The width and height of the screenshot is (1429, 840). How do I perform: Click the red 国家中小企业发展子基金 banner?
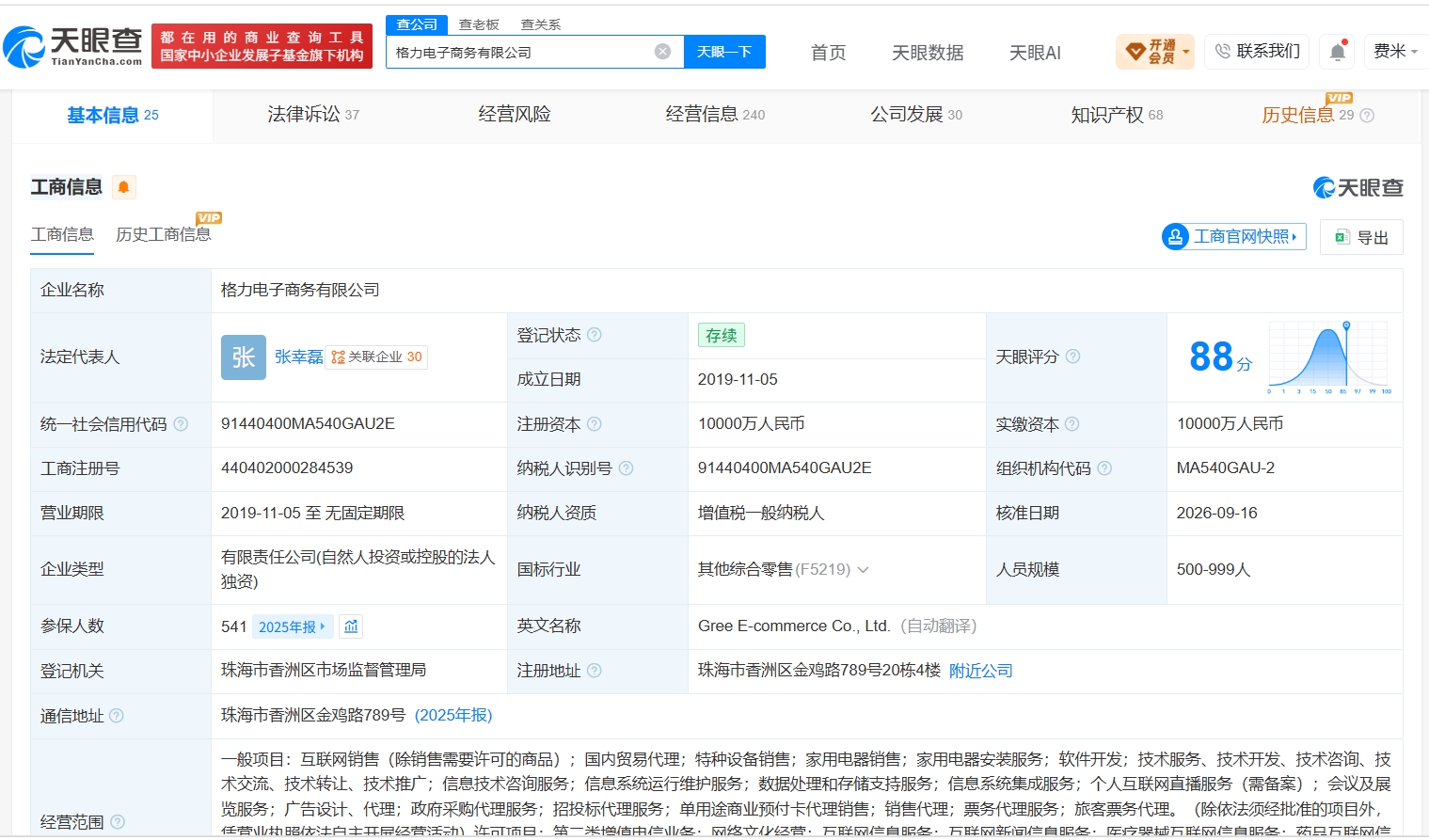pos(262,46)
